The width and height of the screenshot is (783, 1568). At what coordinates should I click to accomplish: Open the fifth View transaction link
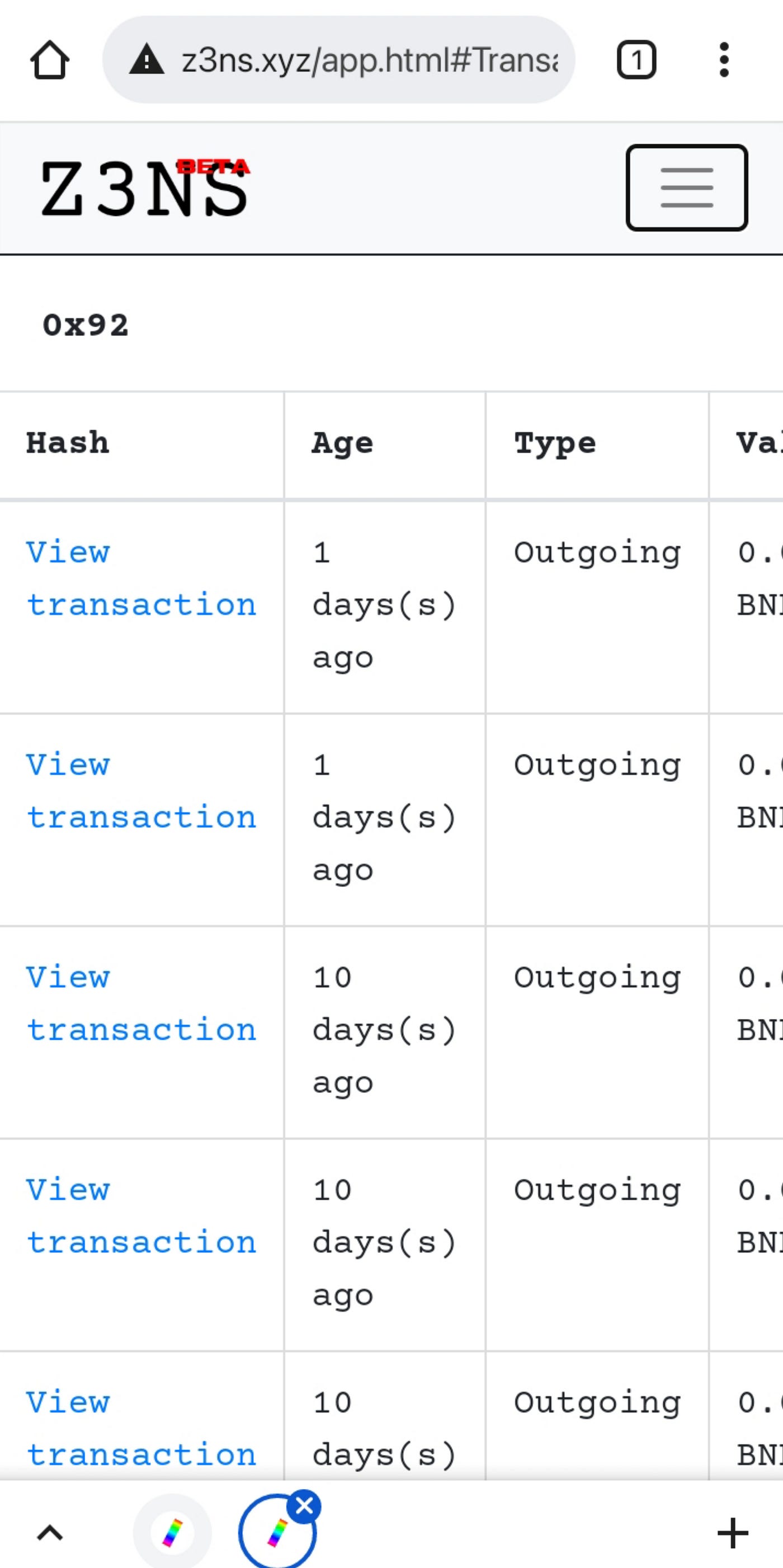pos(140,1428)
